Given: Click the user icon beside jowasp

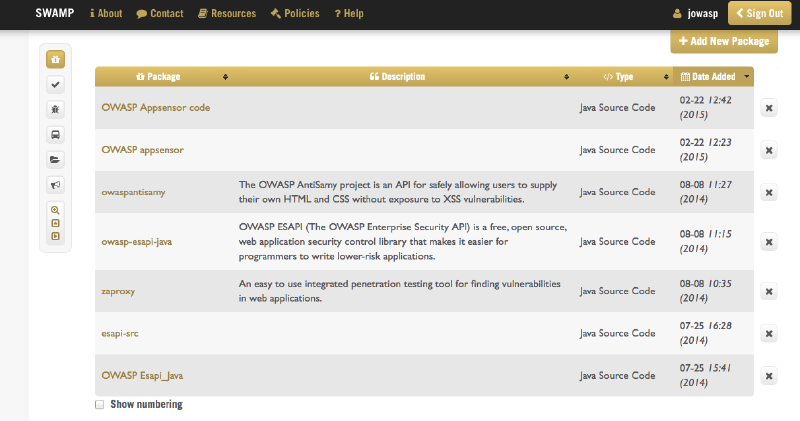Looking at the screenshot, I should [677, 14].
